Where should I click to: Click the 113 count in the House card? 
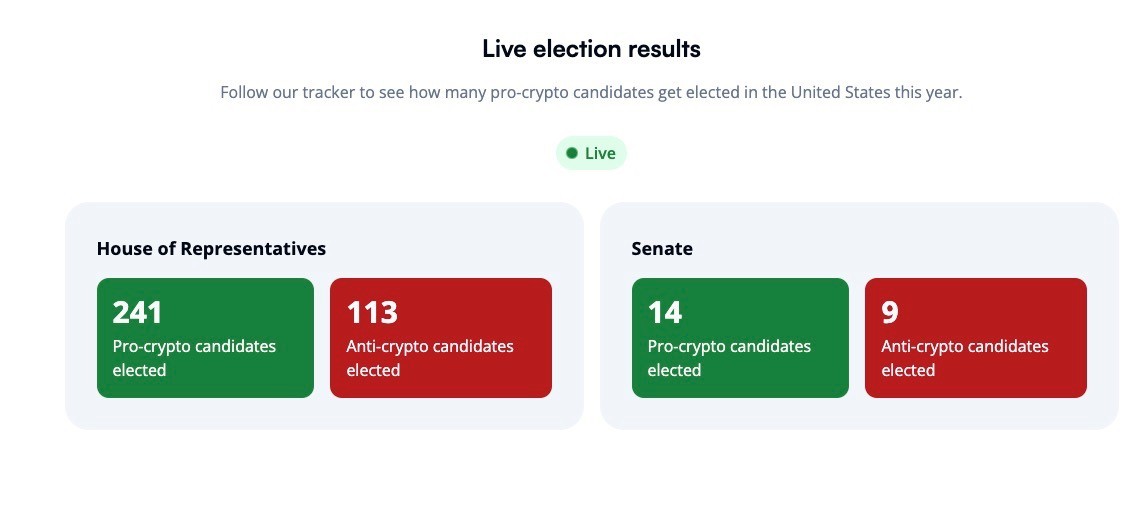coord(372,312)
